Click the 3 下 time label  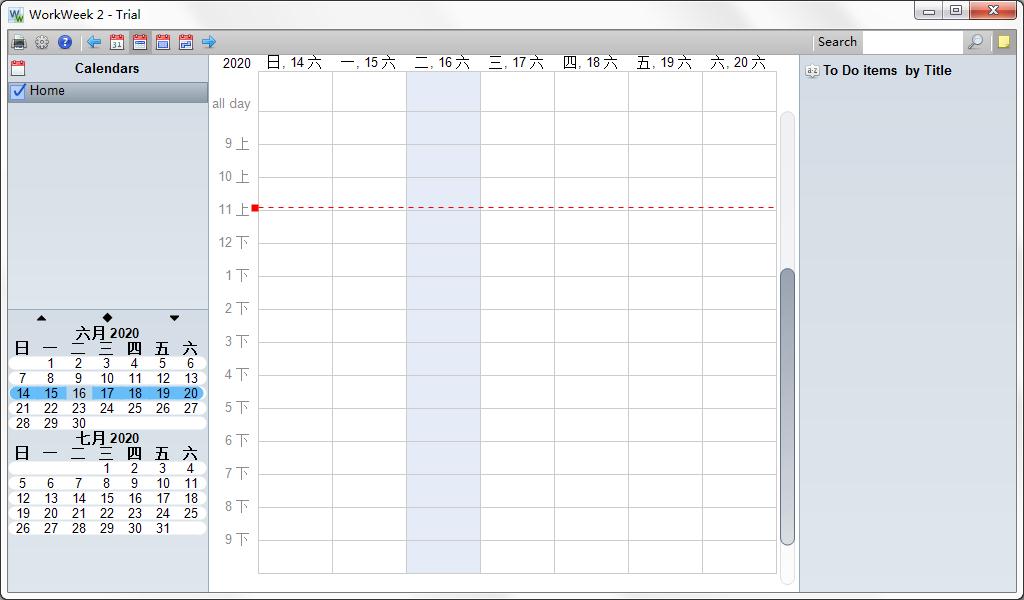(x=237, y=341)
